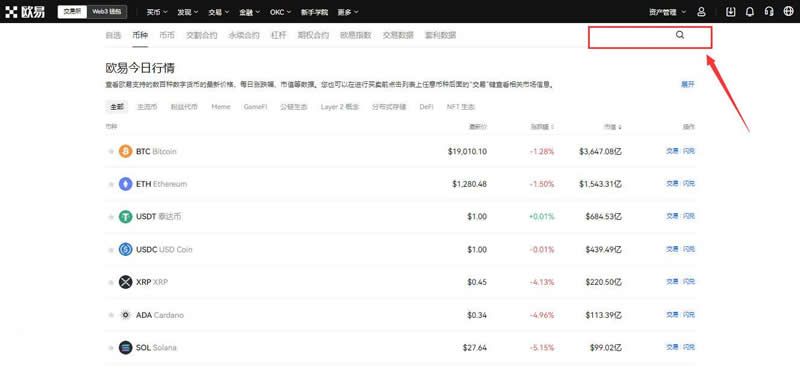The width and height of the screenshot is (800, 368).
Task: Click 闪兑 link in ETH row
Action: [689, 184]
